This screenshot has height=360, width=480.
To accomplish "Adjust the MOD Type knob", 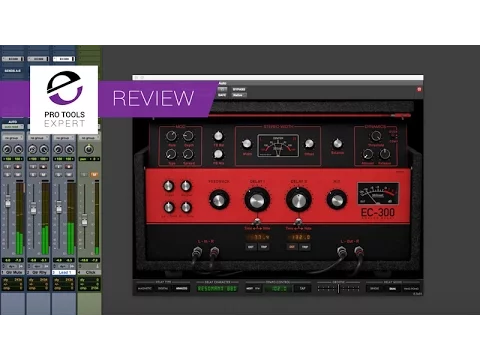I will [x=171, y=154].
